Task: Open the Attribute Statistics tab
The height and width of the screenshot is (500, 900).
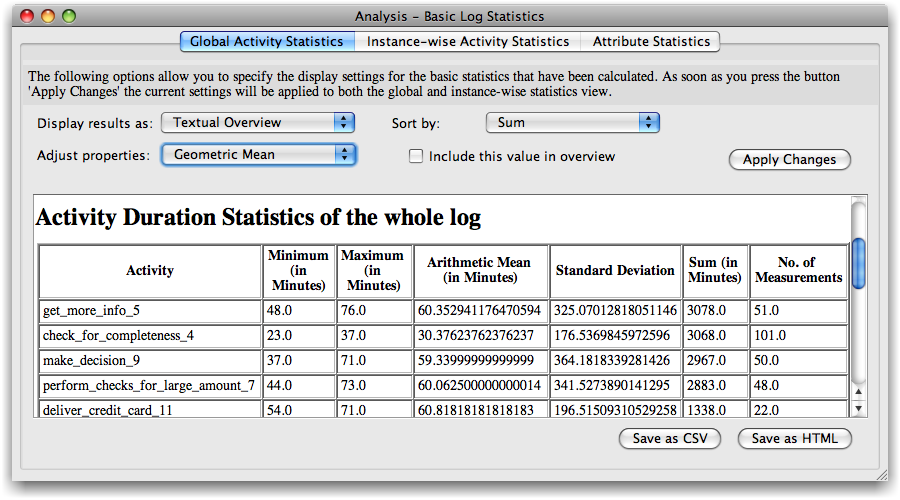Action: coord(651,42)
